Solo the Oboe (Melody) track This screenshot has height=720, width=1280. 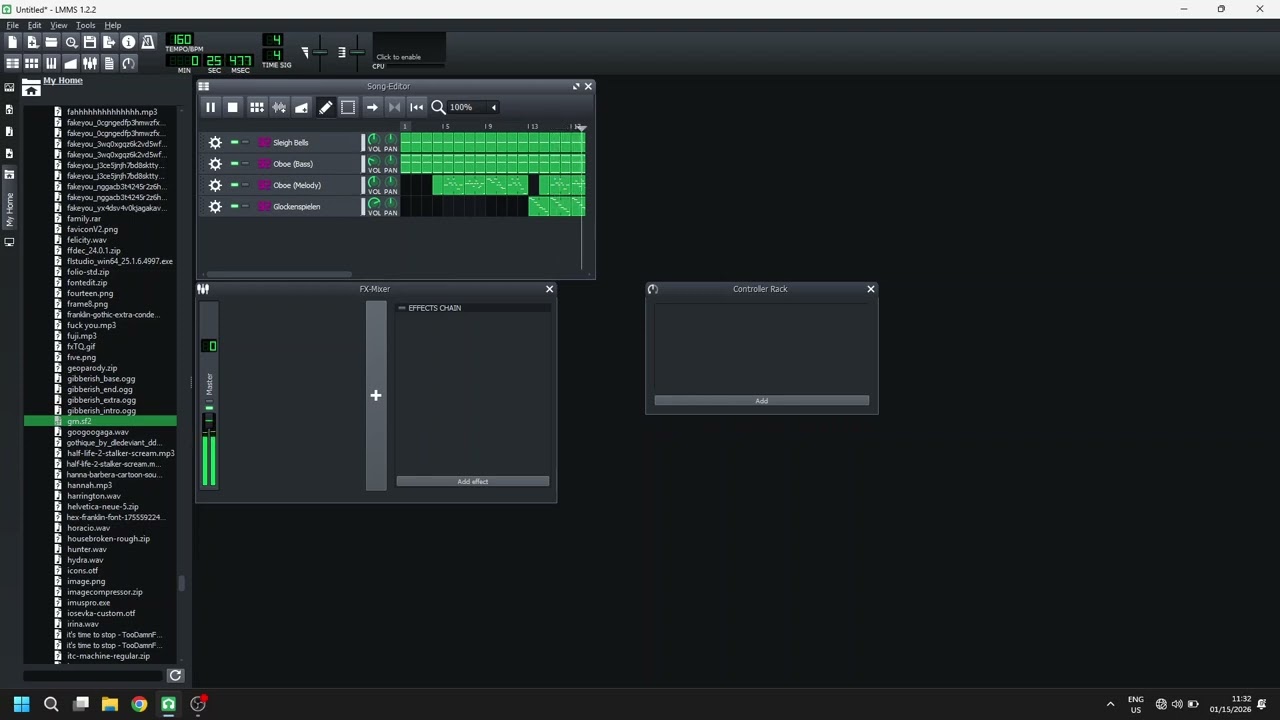tap(245, 185)
